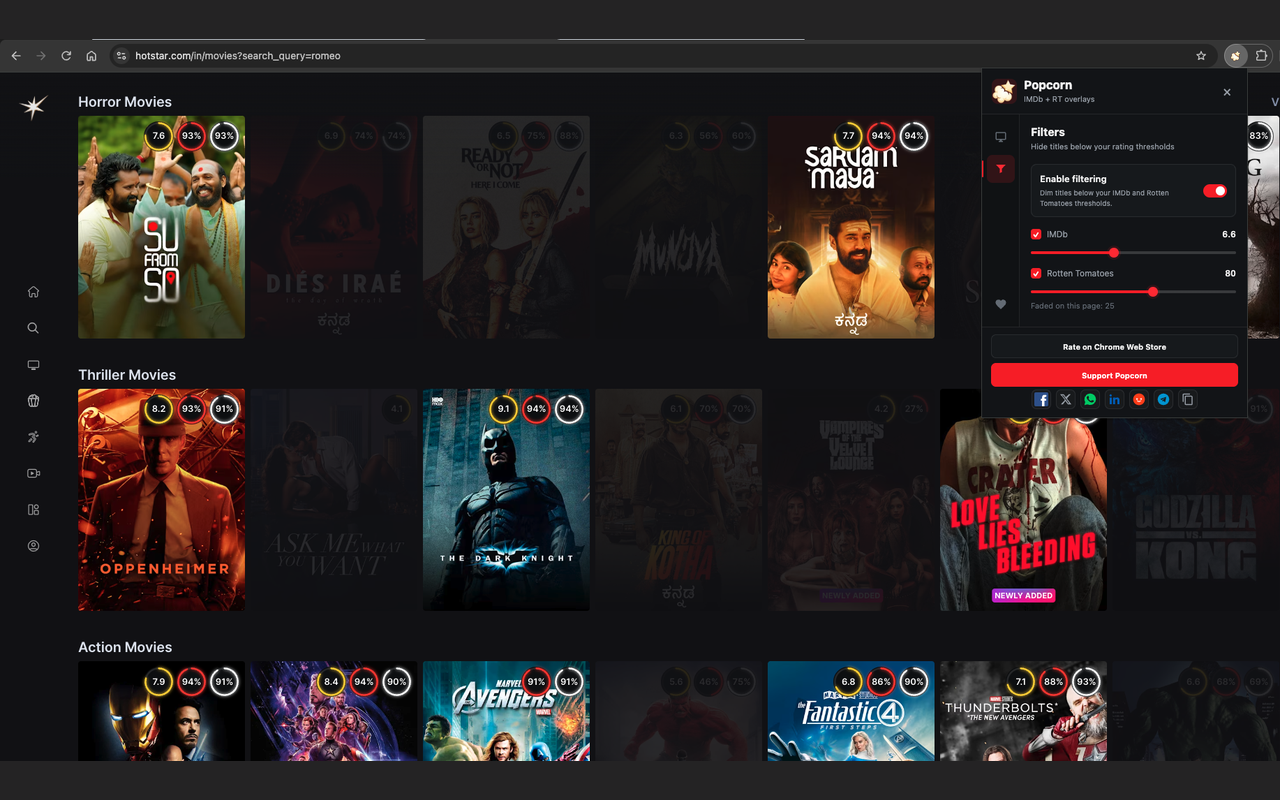Click the Support Popcorn button

(x=1114, y=375)
